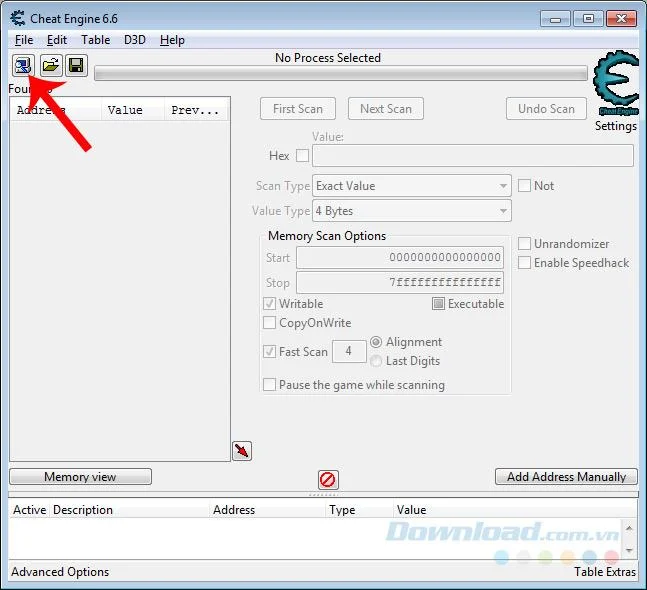Screen dimensions: 647x590
Task: Save the cheat table floppy icon
Action: (x=76, y=65)
